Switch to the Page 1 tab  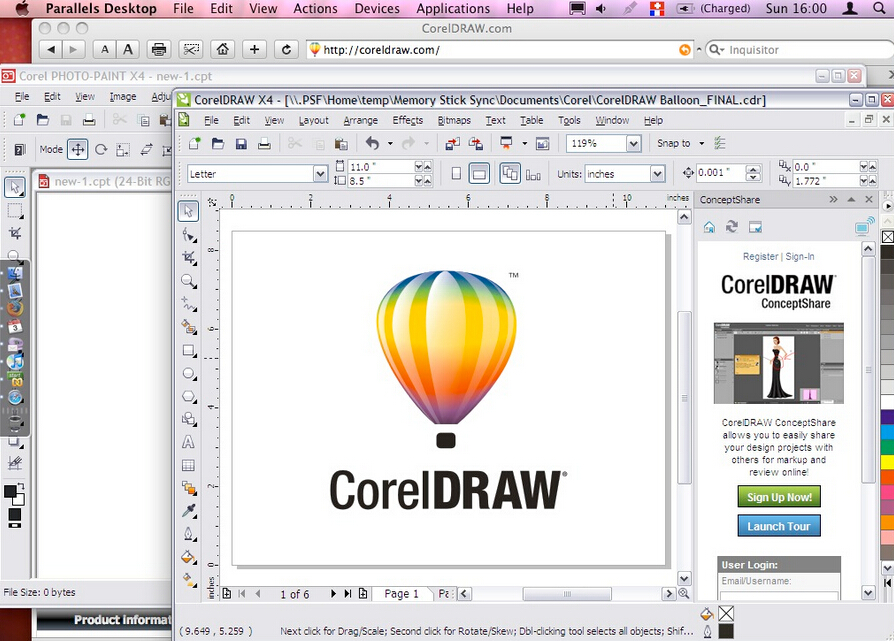pyautogui.click(x=402, y=594)
